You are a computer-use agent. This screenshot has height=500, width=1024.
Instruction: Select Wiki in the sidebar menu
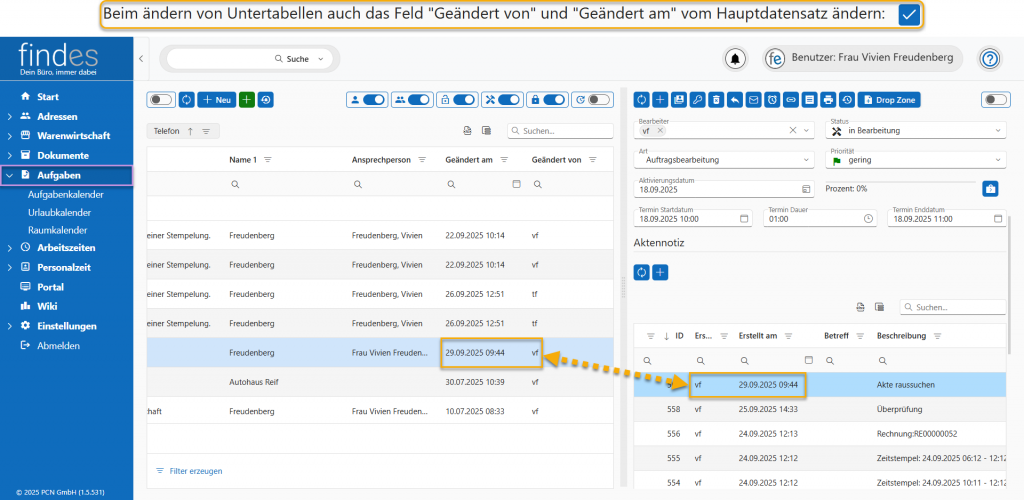pos(47,306)
